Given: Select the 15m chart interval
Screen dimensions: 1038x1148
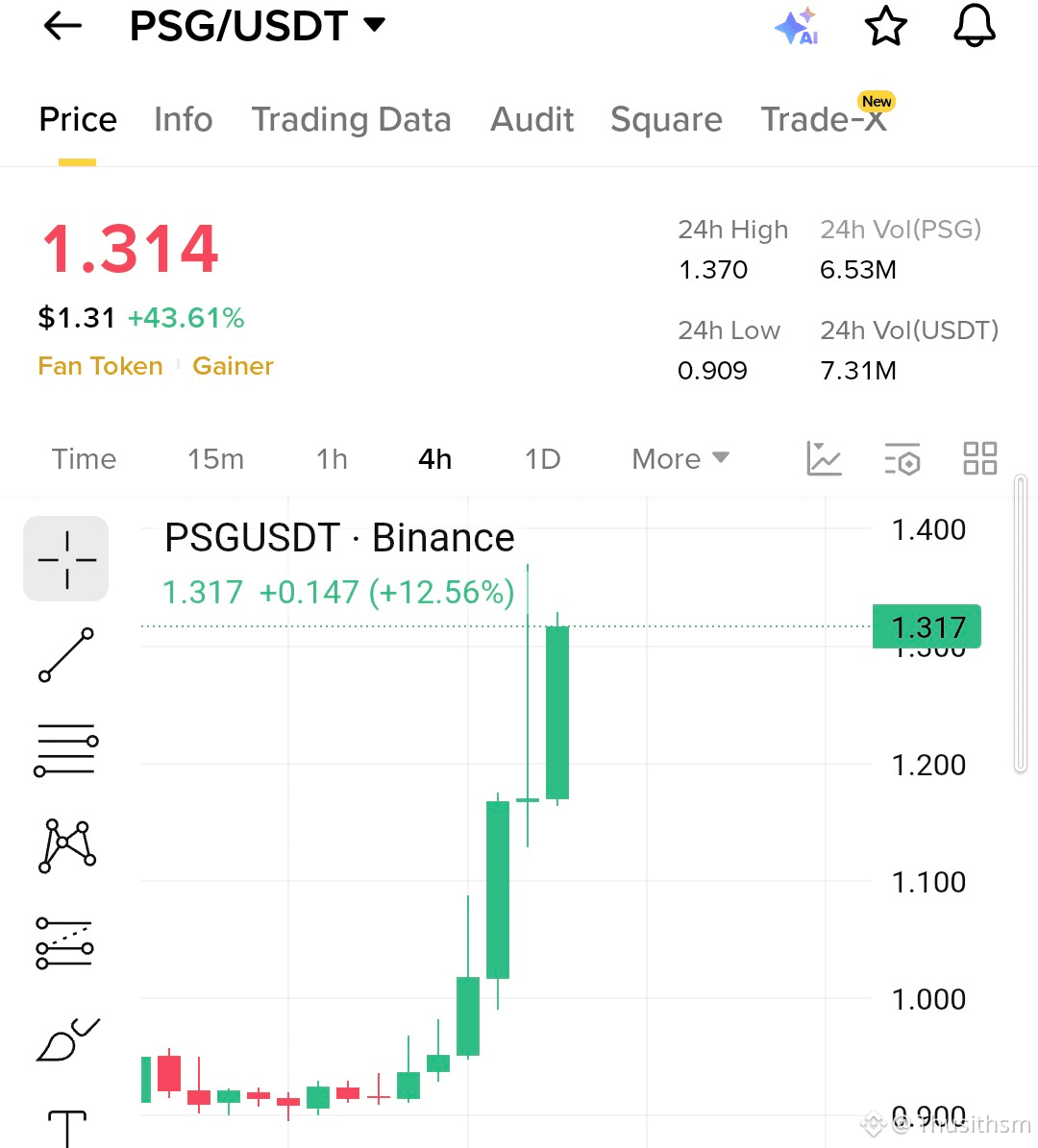Looking at the screenshot, I should point(215,459).
